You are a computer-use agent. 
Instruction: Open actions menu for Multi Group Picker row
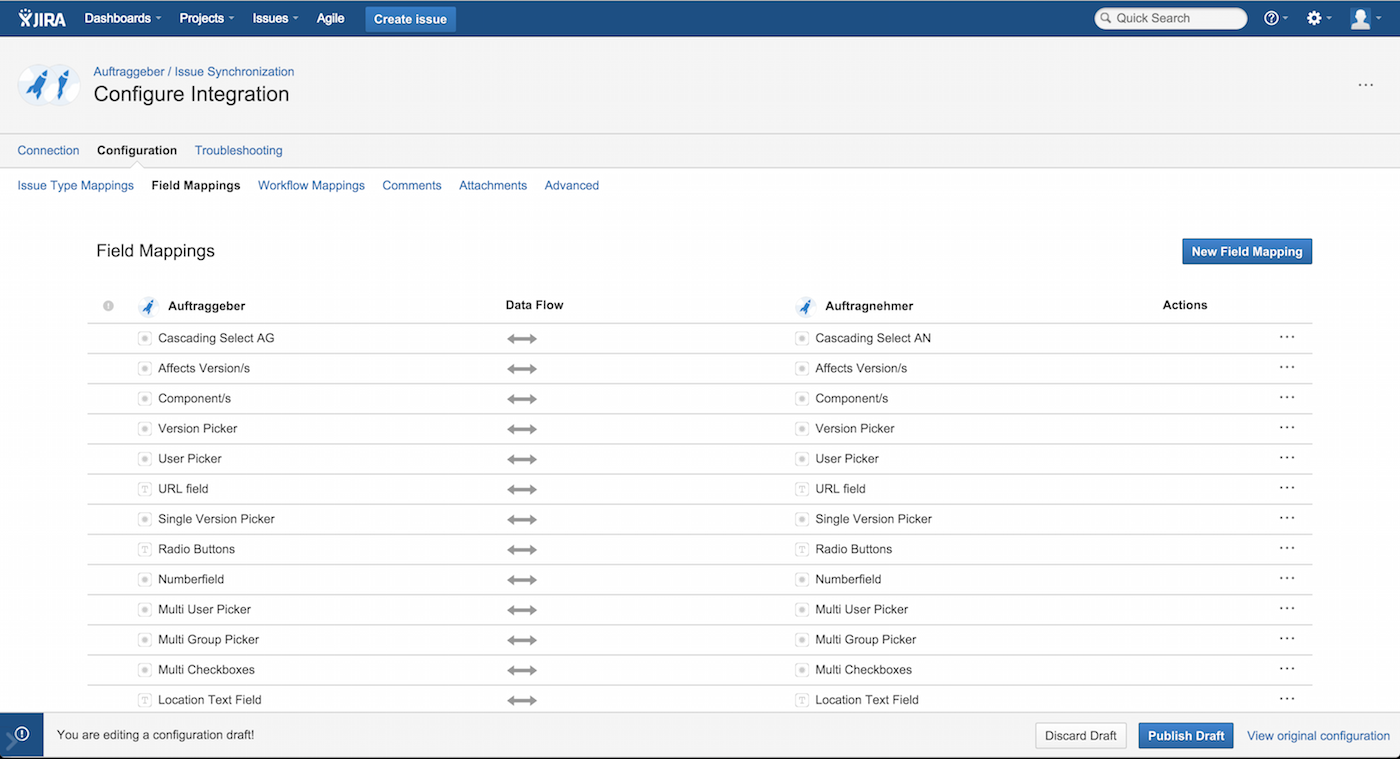pyautogui.click(x=1287, y=638)
